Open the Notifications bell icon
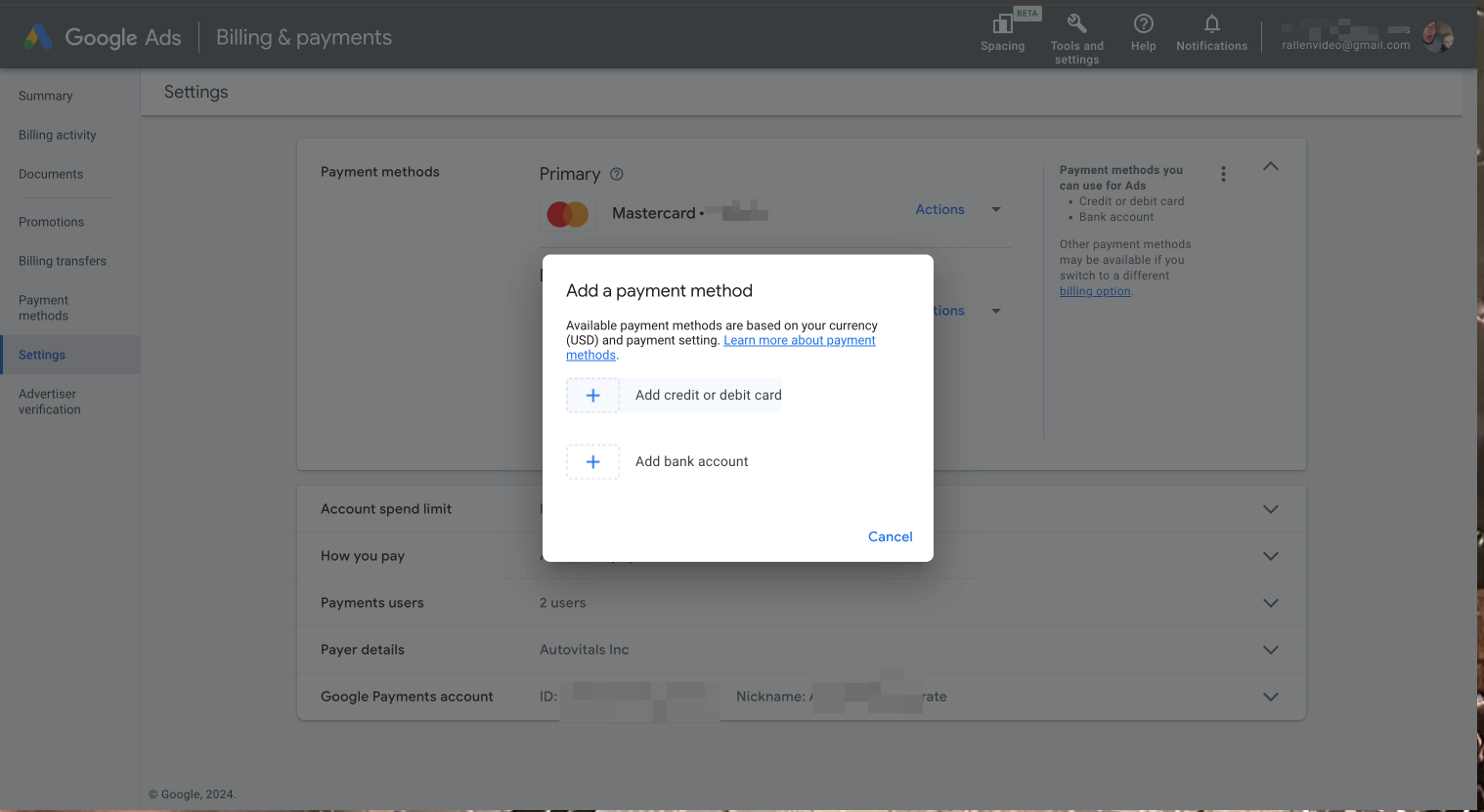This screenshot has width=1484, height=812. coord(1211,23)
